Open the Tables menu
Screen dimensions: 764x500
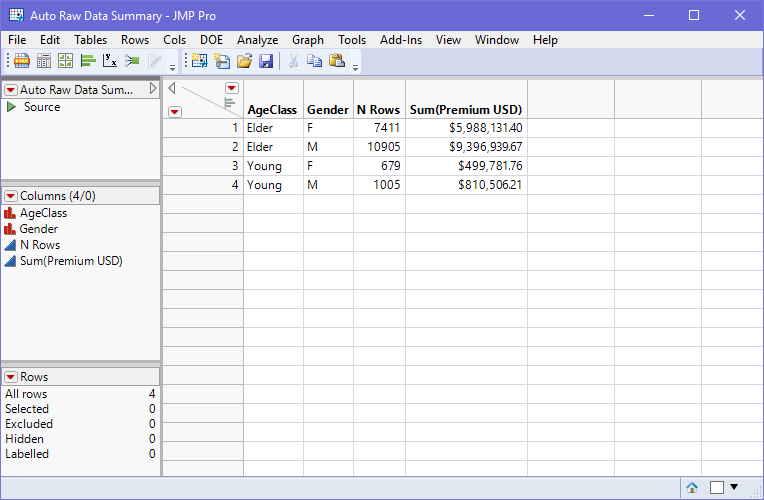(90, 40)
